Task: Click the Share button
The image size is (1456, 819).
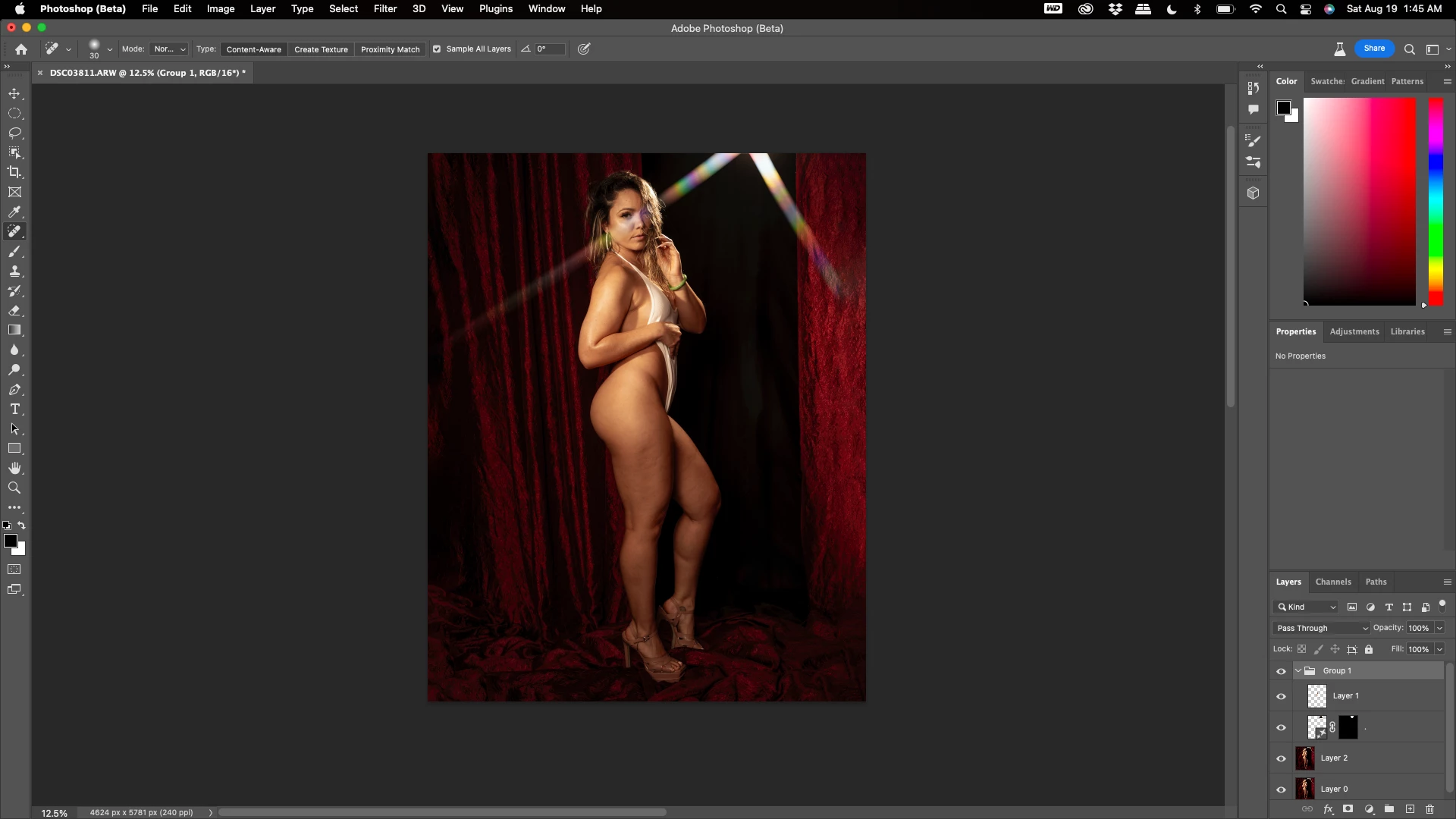Action: click(x=1373, y=49)
